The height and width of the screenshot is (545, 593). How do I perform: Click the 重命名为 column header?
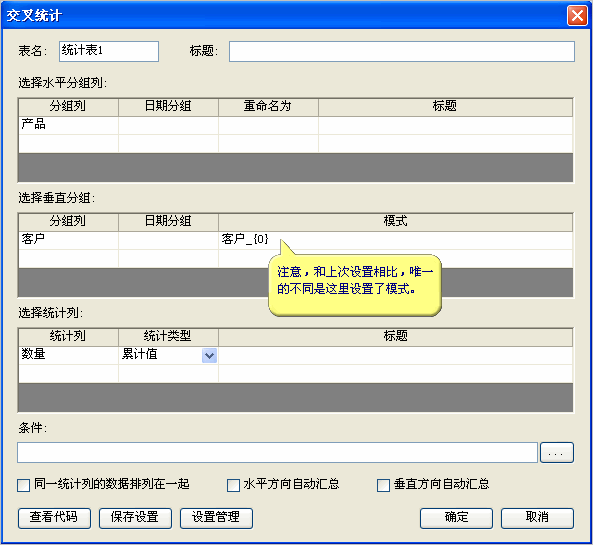pos(268,107)
